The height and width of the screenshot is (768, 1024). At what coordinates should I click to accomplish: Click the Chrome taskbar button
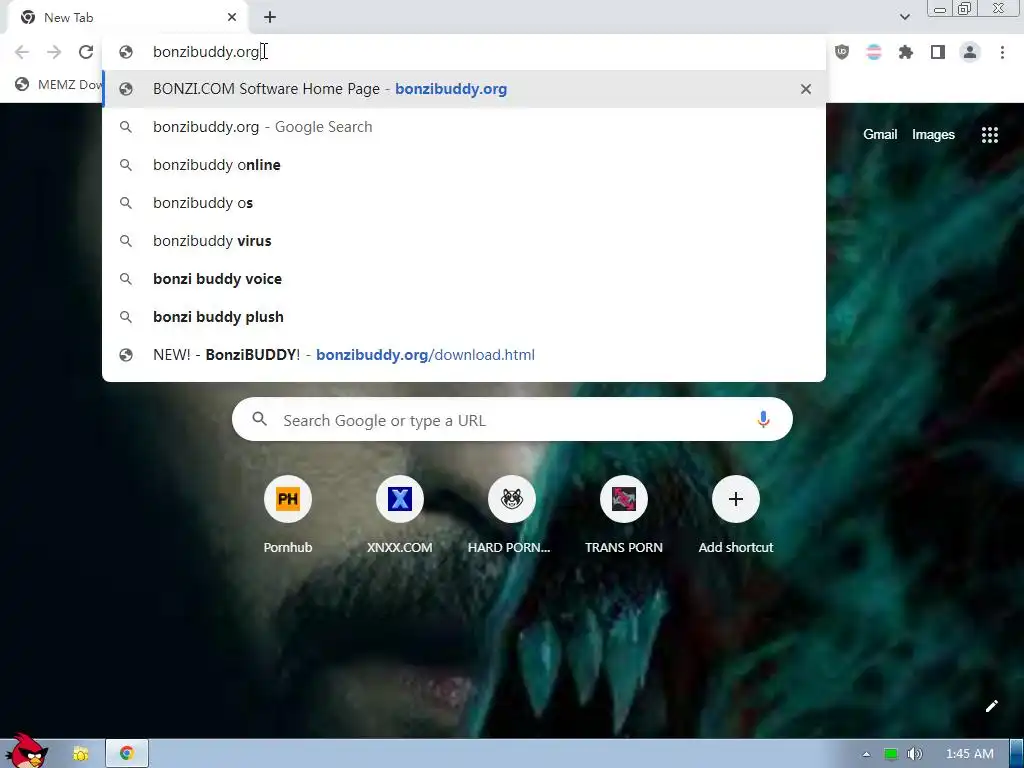127,754
